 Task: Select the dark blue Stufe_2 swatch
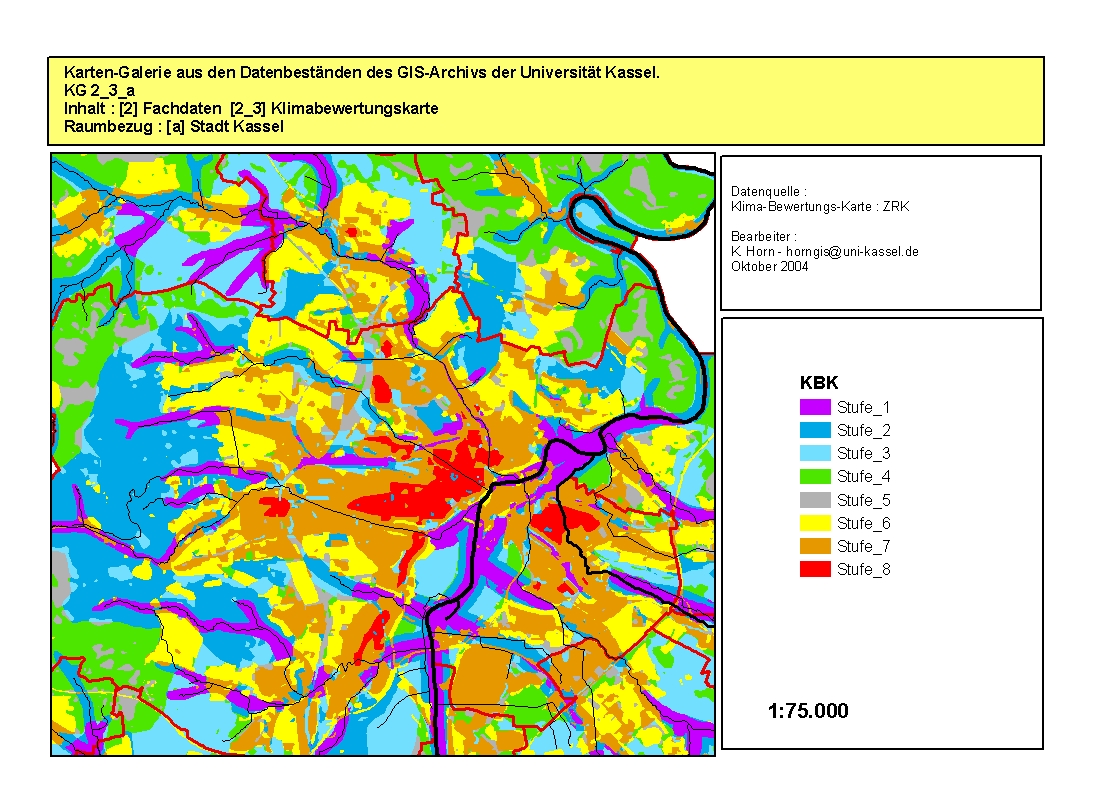(x=815, y=430)
